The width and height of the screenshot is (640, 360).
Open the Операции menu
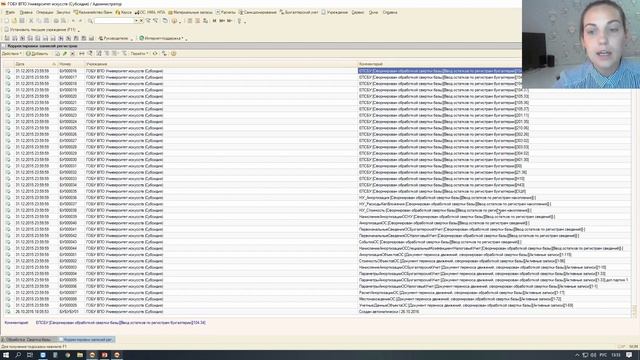(44, 12)
